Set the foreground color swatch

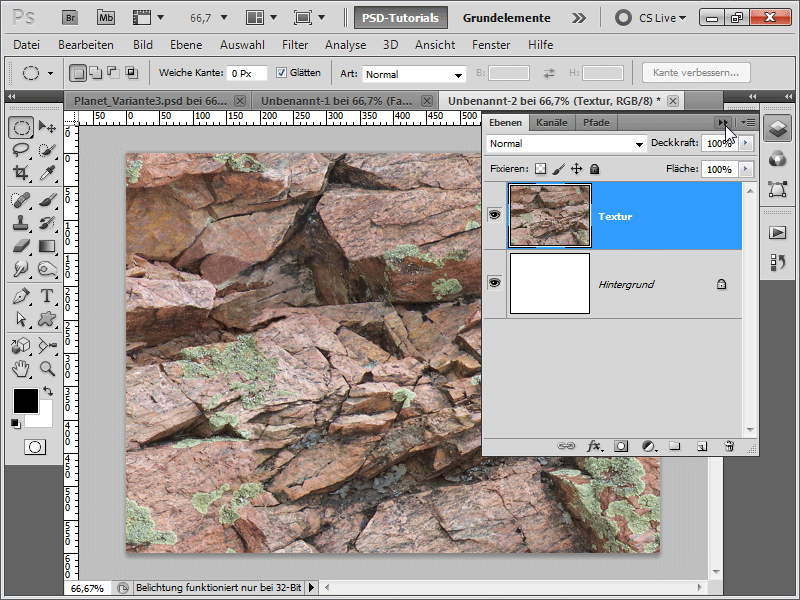point(25,401)
